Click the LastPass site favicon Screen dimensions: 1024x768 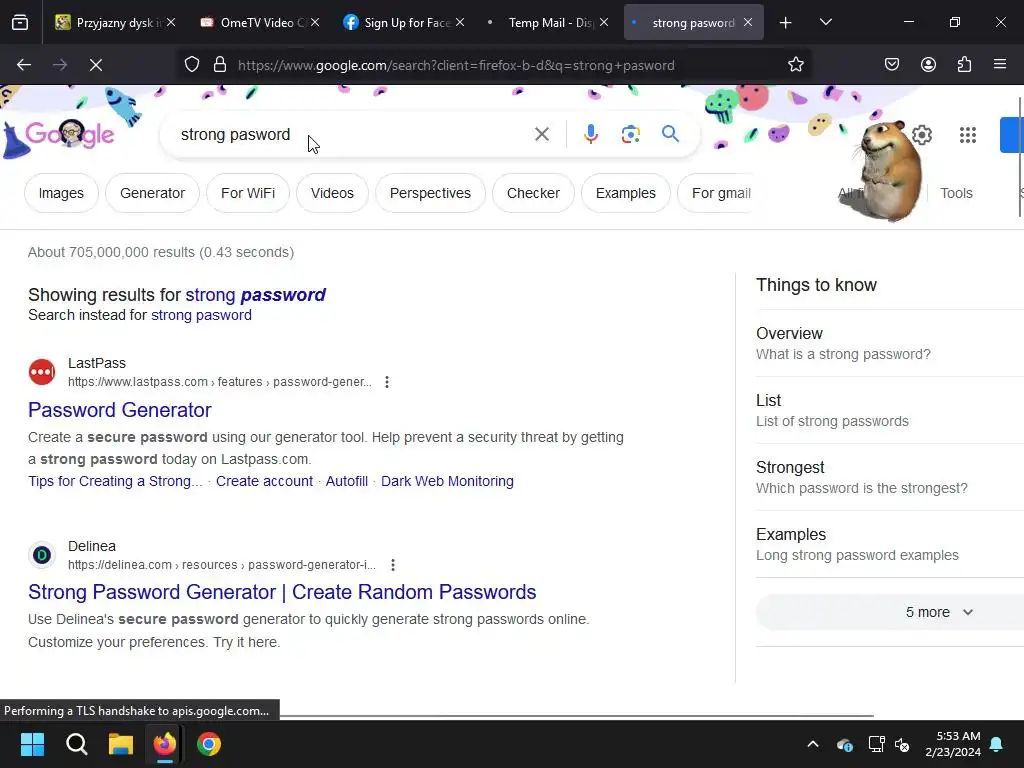(42, 372)
